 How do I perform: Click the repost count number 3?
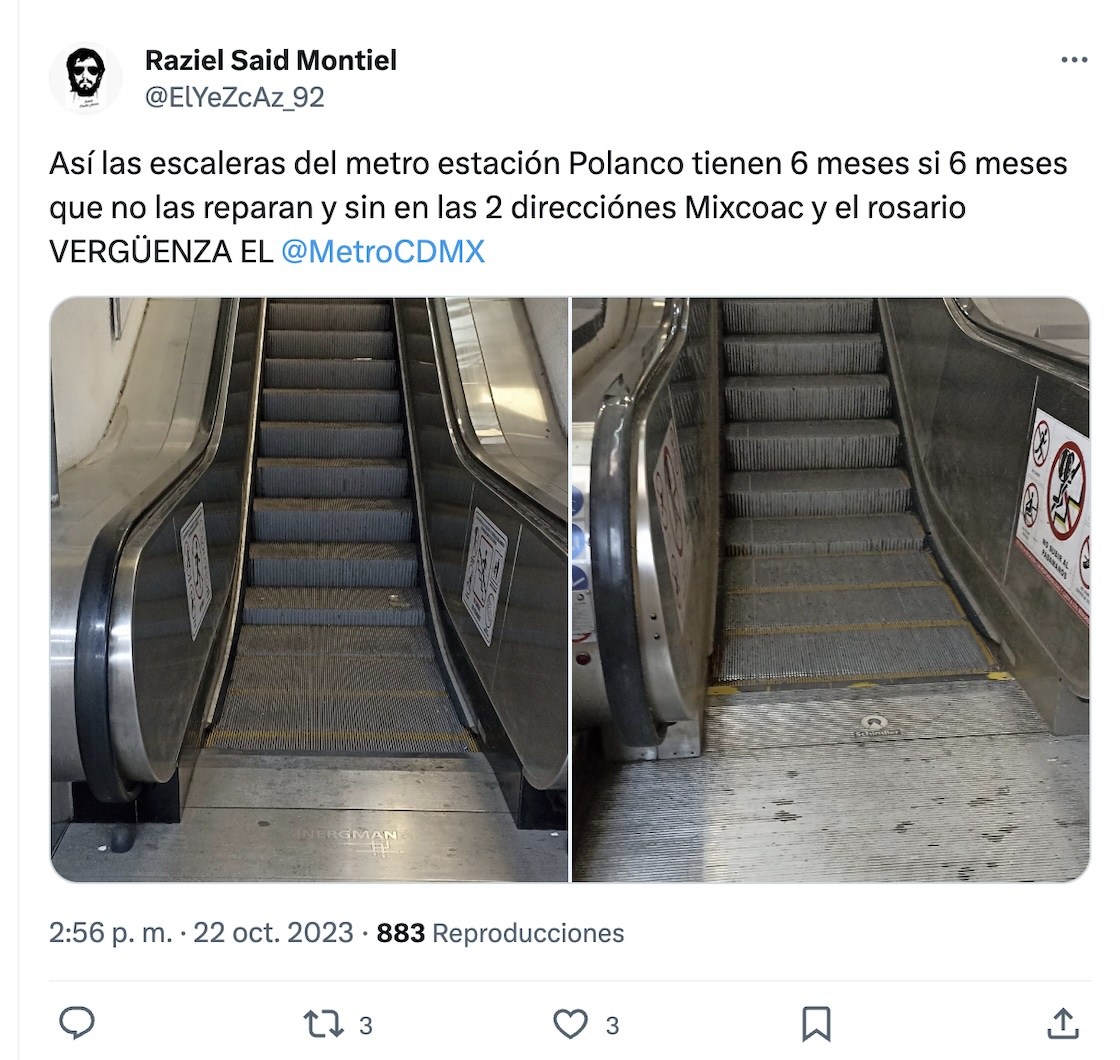tap(366, 1026)
